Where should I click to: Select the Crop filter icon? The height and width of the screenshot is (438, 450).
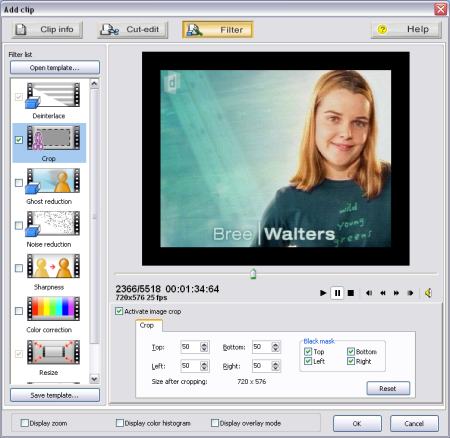click(53, 138)
